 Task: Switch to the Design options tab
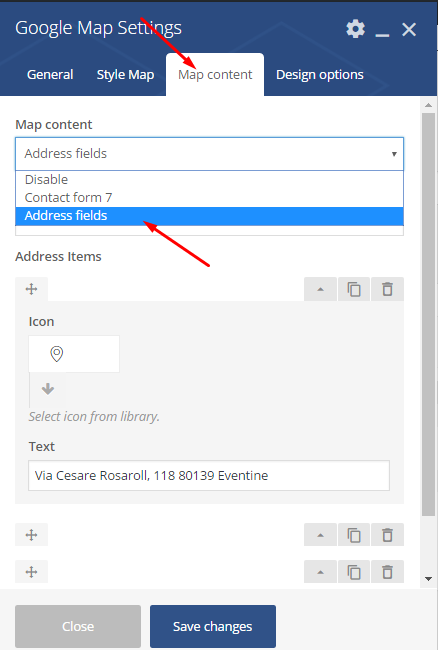click(319, 75)
